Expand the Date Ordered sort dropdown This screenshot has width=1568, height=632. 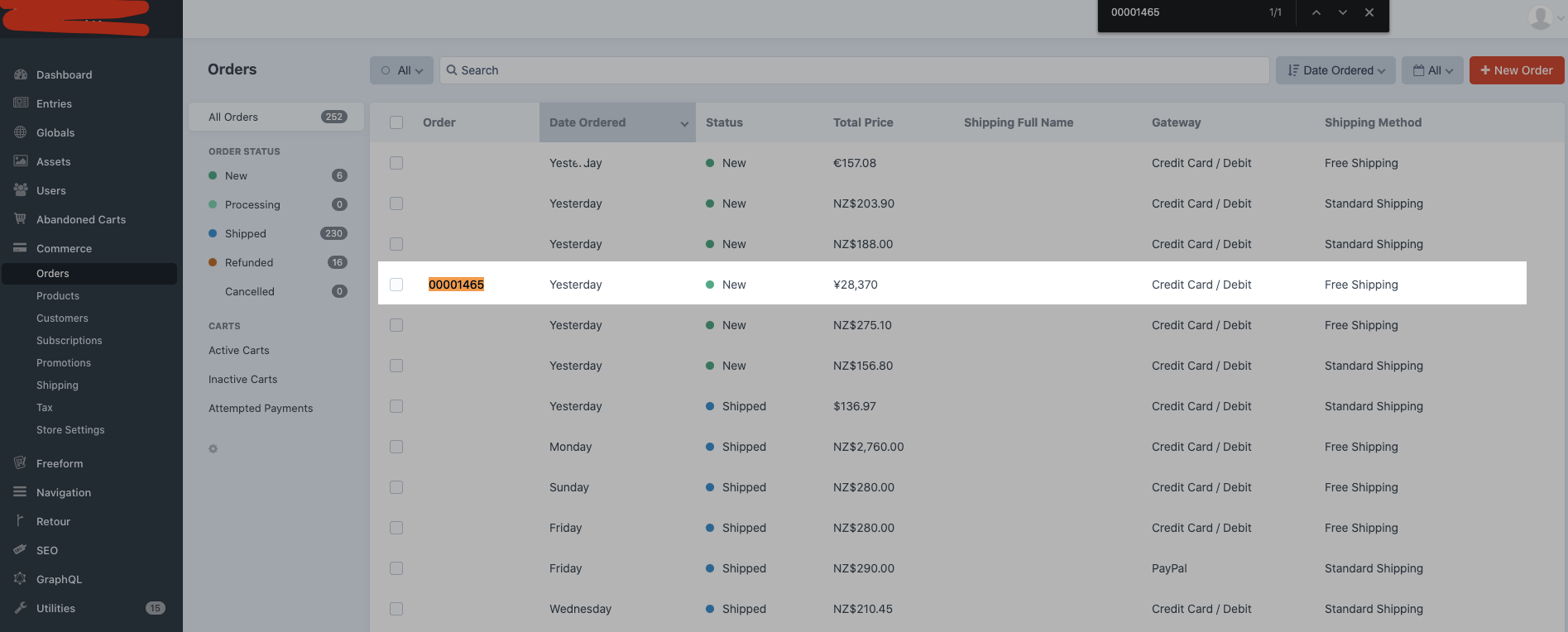1335,70
